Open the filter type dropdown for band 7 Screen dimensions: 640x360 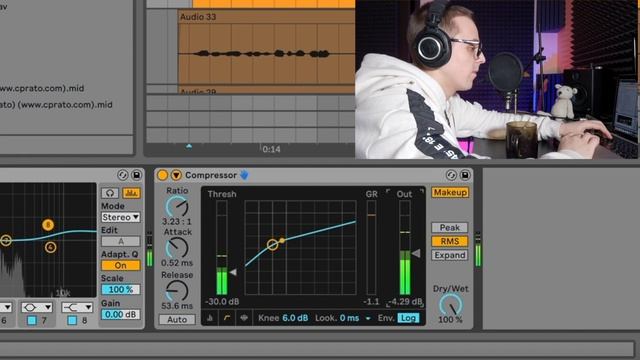click(x=37, y=307)
